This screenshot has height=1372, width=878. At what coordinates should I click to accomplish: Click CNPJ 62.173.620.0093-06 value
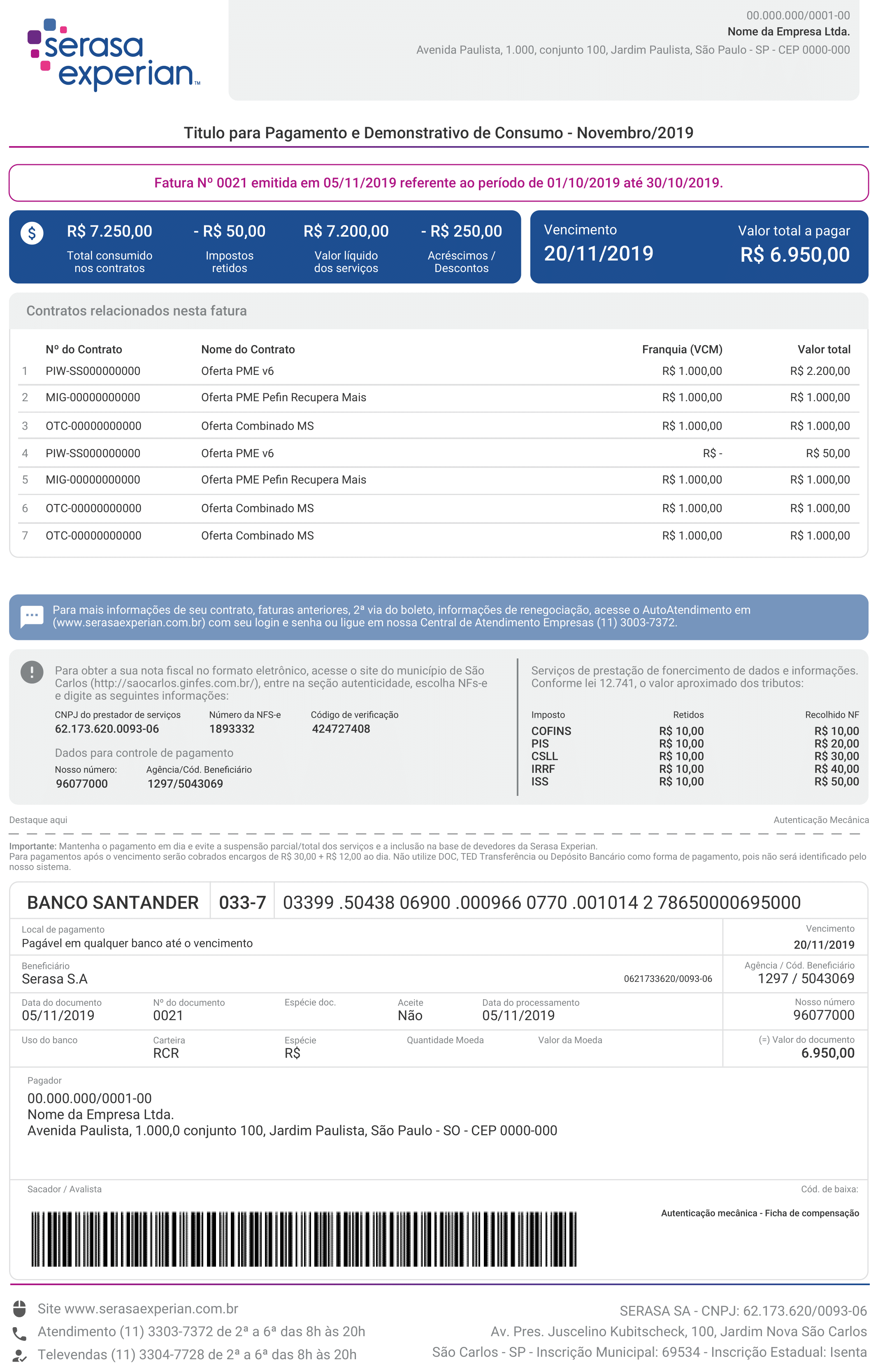pos(107,729)
